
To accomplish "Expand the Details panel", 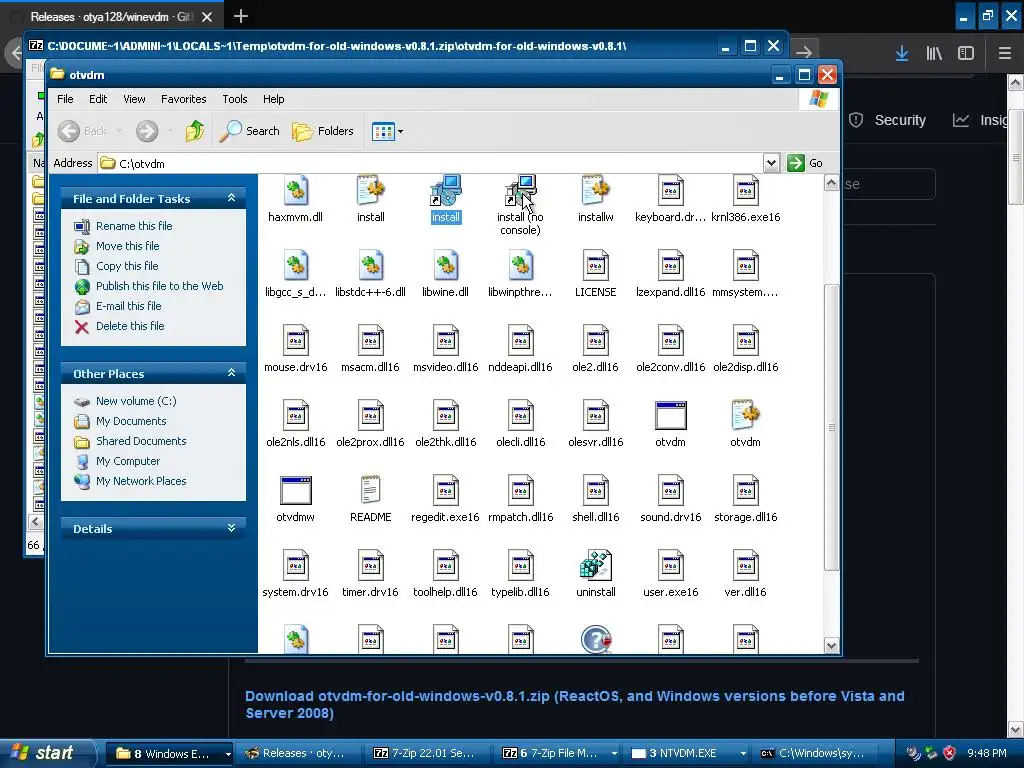I will (x=231, y=528).
